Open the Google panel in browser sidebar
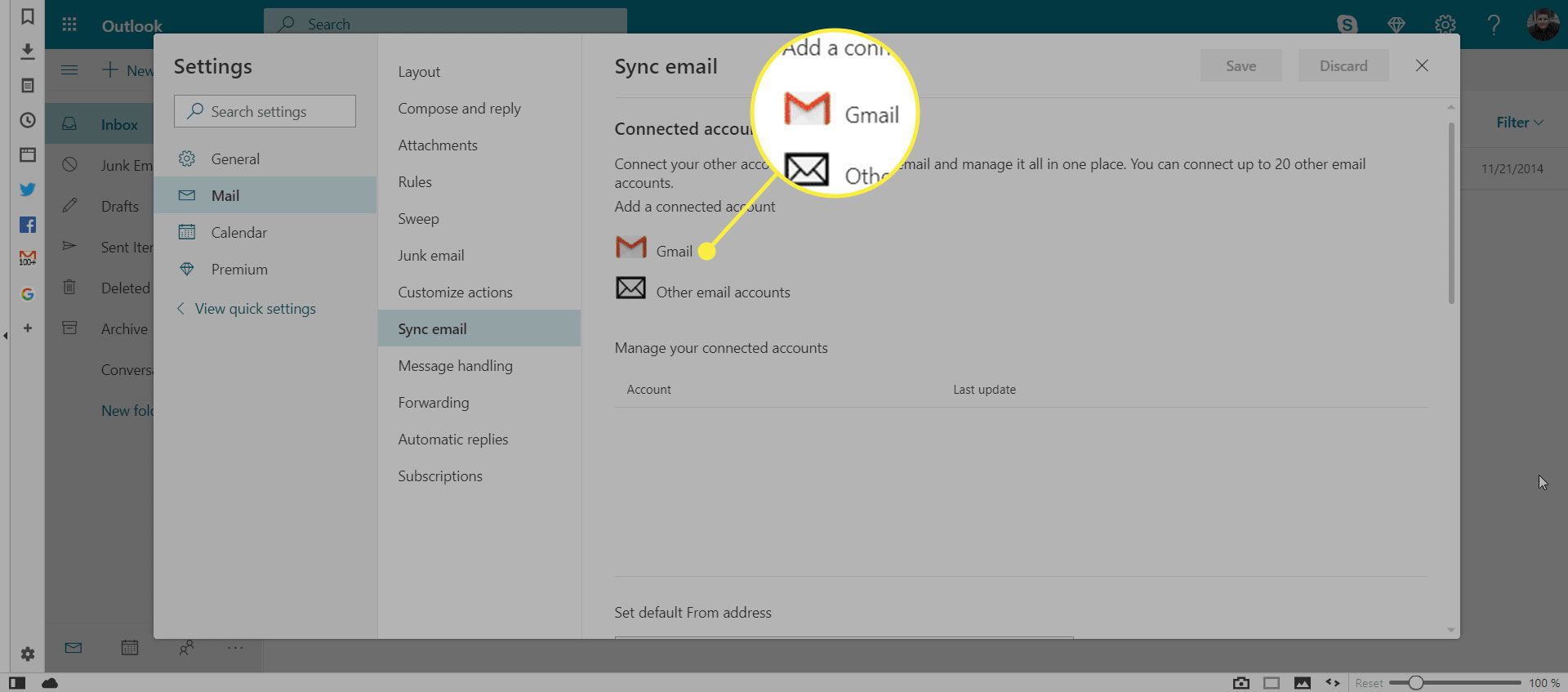1568x692 pixels. (27, 294)
